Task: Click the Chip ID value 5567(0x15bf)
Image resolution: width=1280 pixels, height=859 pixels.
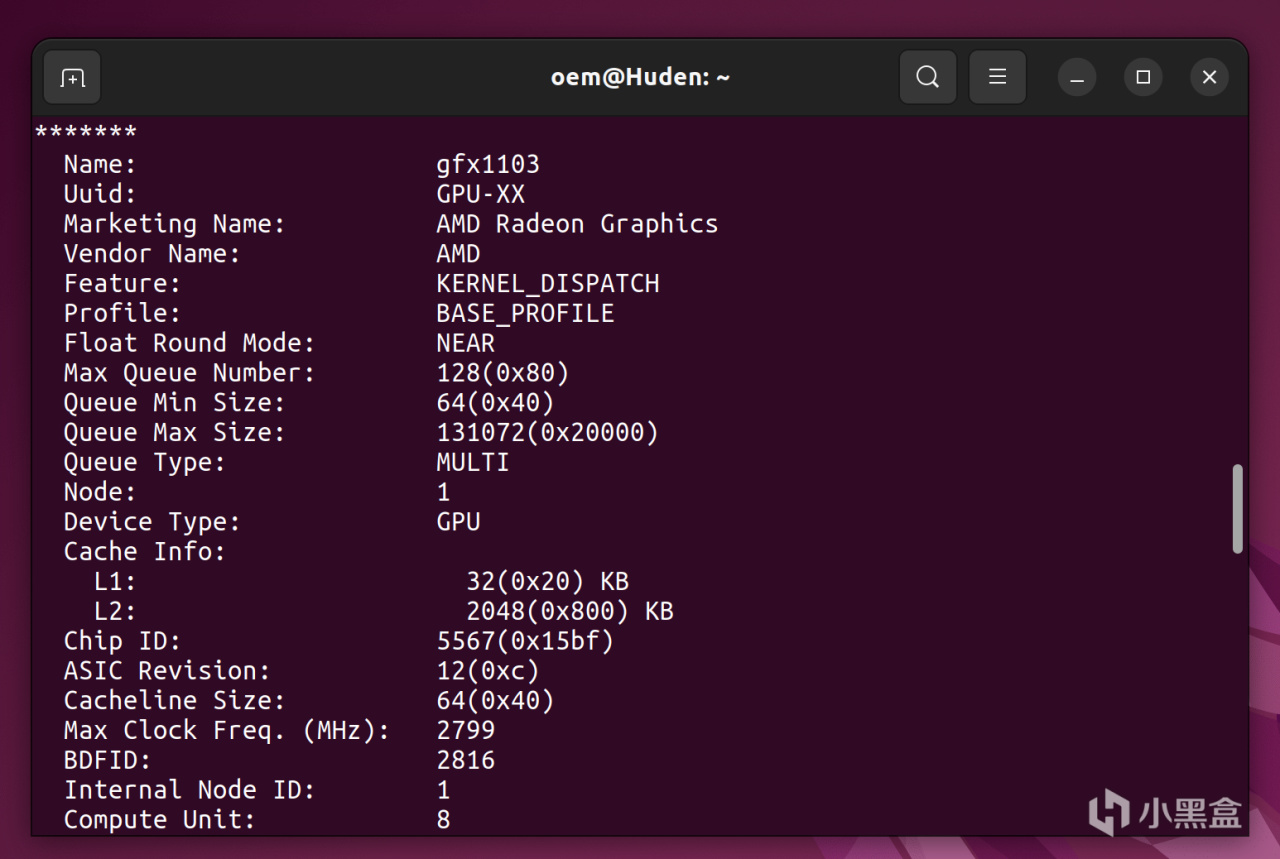Action: tap(525, 641)
